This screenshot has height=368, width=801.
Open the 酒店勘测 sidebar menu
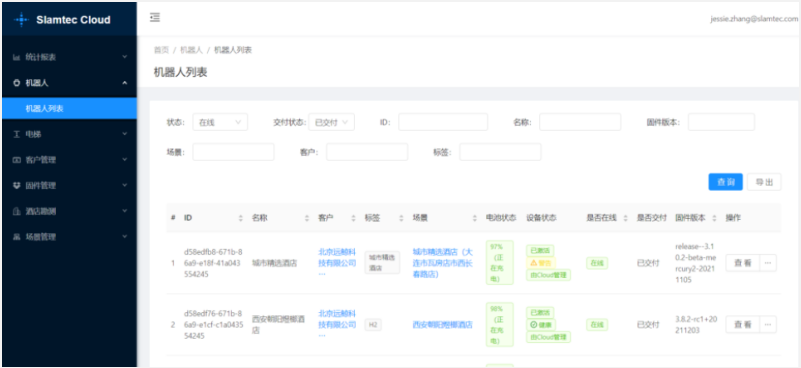(x=69, y=211)
